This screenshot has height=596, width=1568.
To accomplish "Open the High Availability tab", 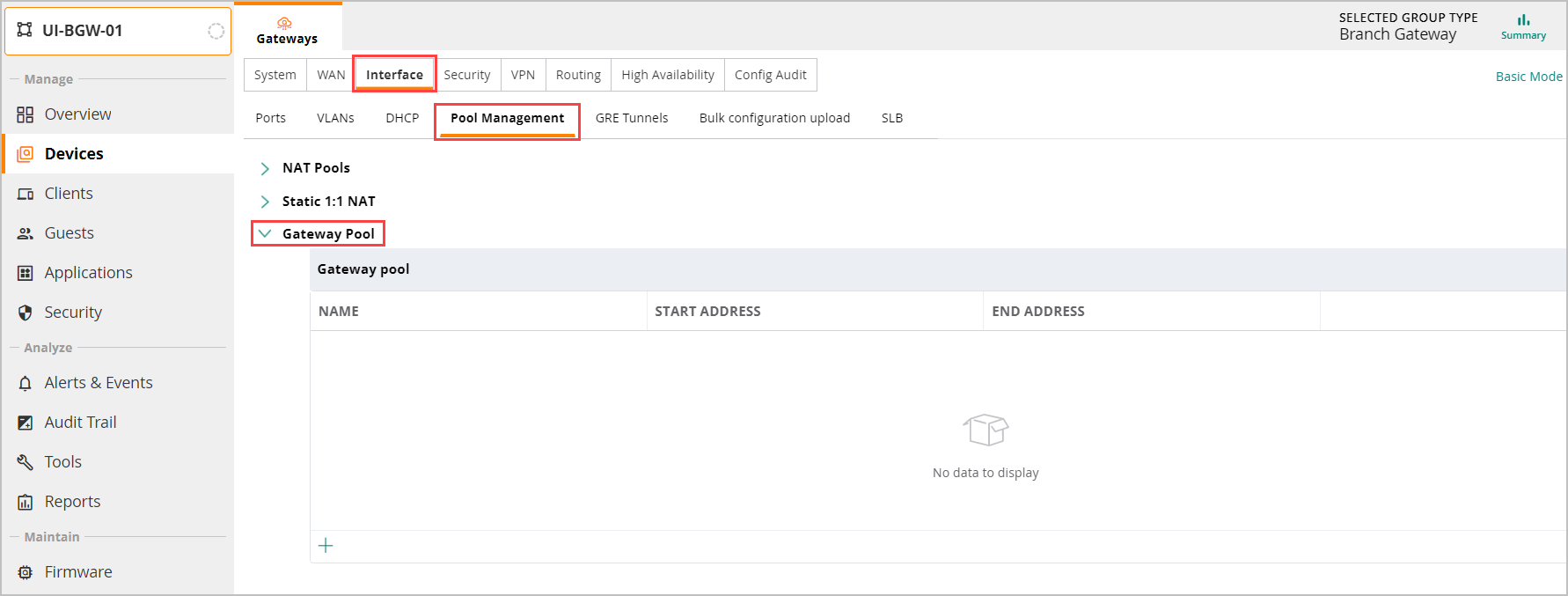I will pos(668,75).
